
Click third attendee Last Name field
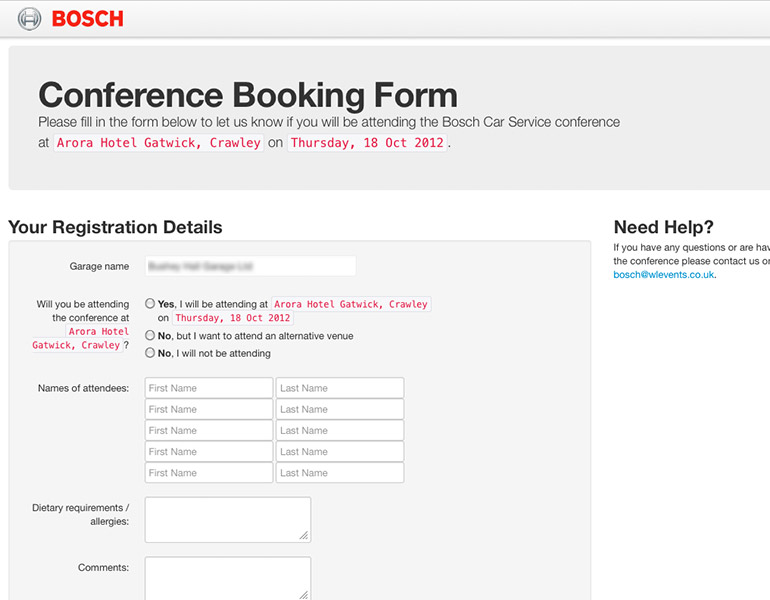tap(340, 430)
